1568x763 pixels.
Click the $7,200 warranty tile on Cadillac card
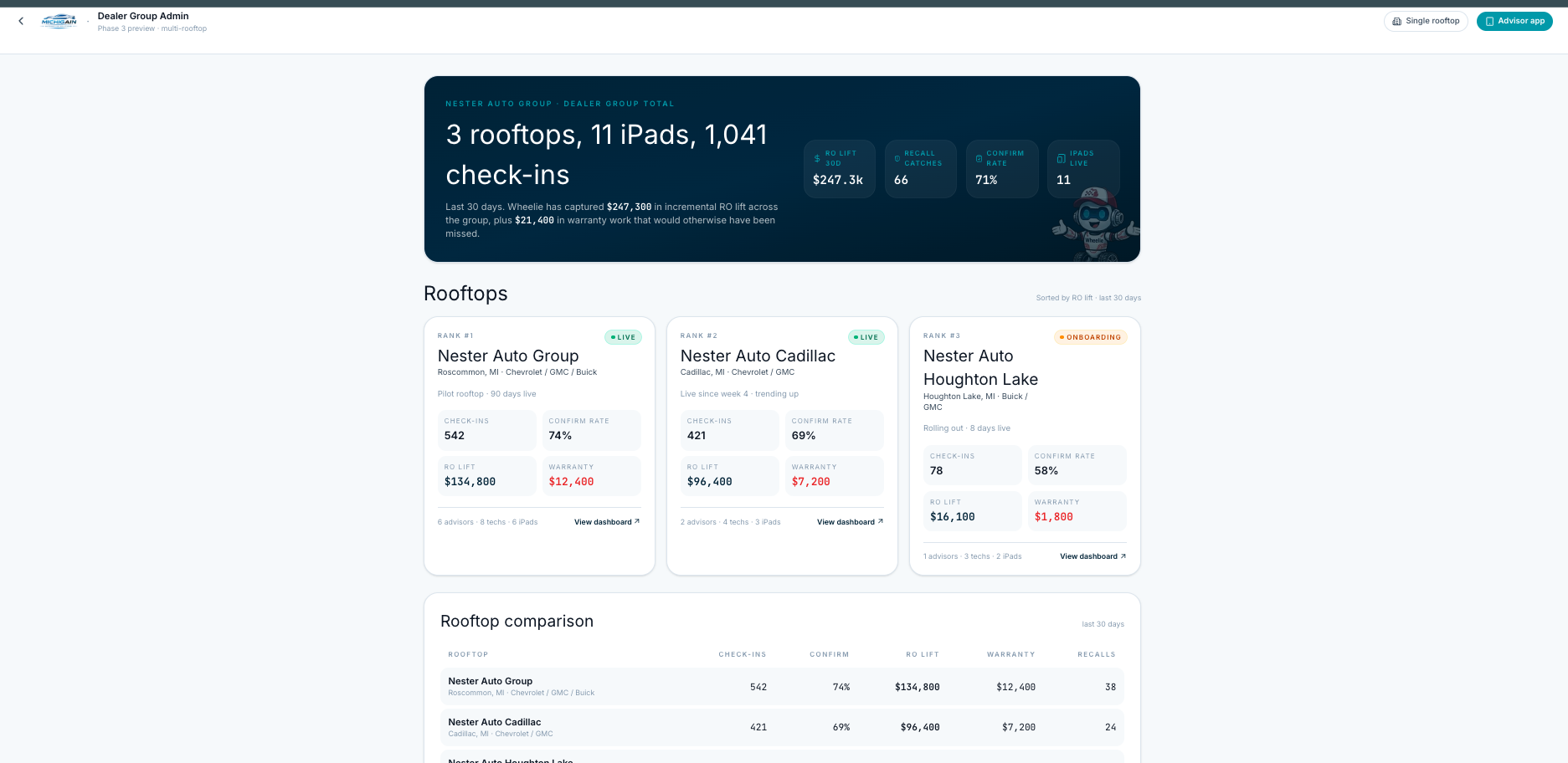[x=835, y=476]
